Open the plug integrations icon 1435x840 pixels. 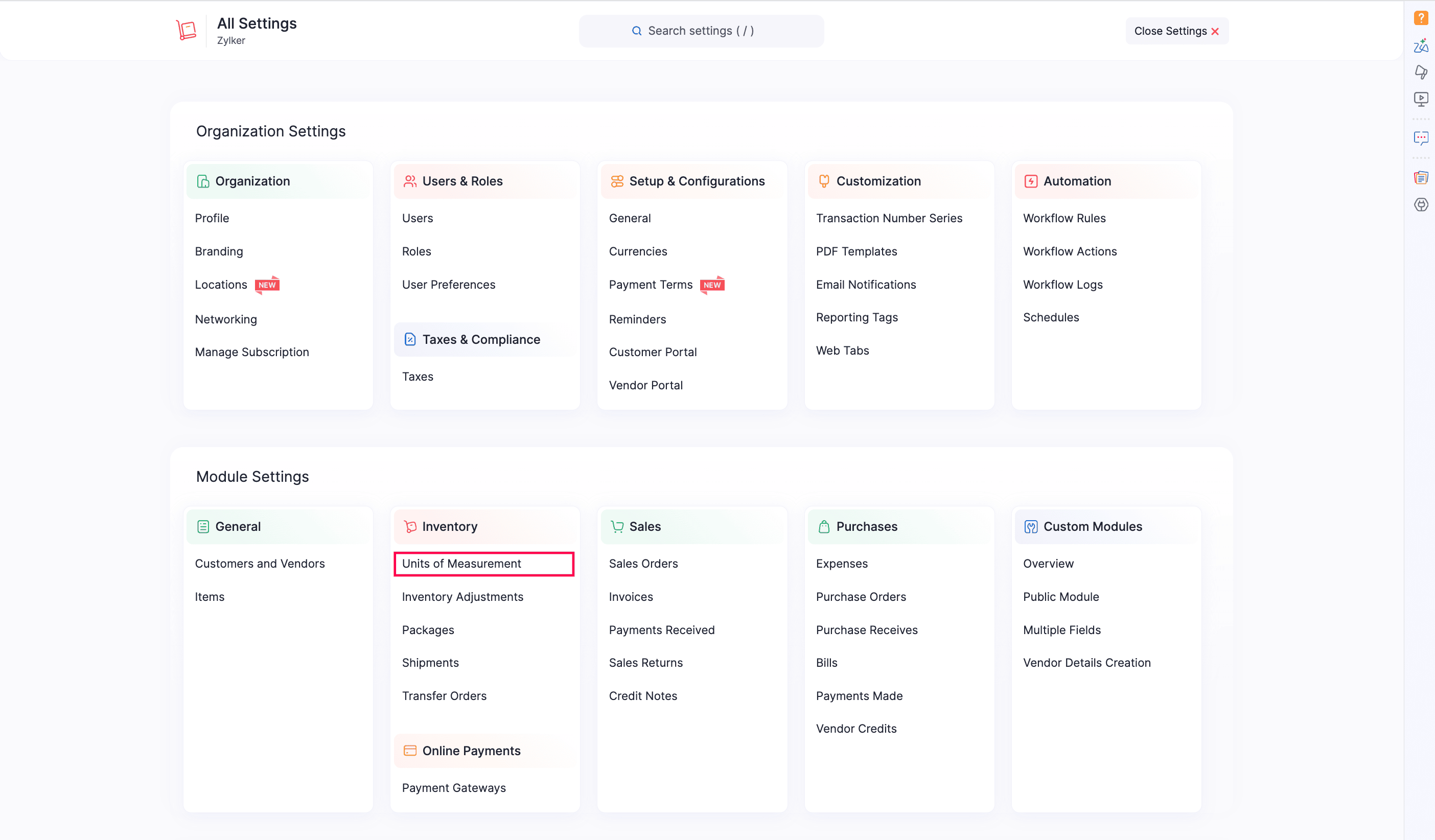tap(1420, 204)
